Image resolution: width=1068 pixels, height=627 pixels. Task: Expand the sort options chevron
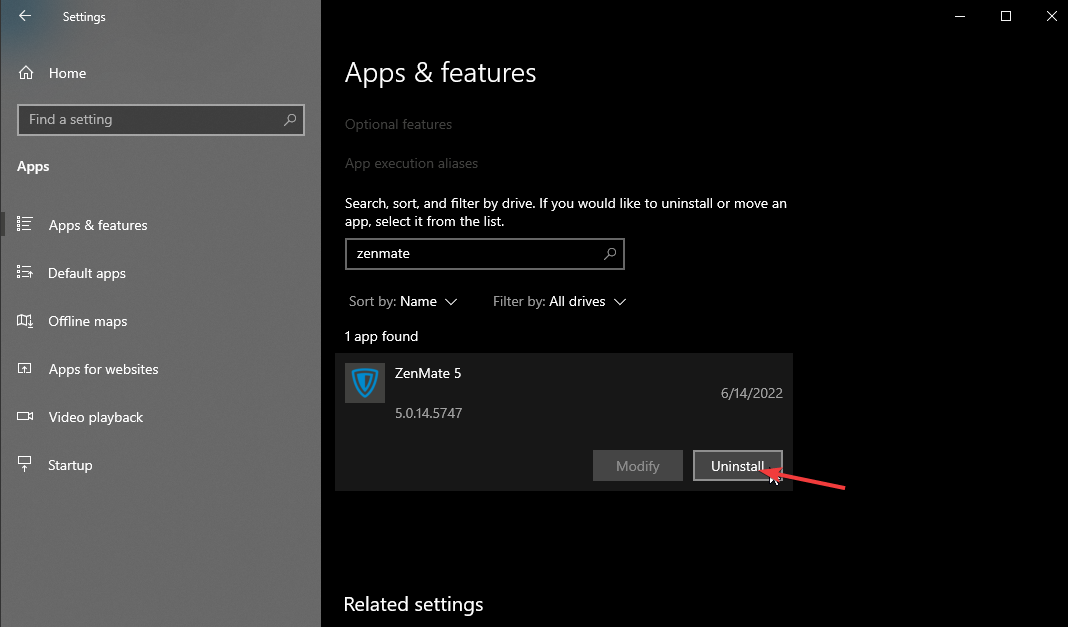coord(452,301)
